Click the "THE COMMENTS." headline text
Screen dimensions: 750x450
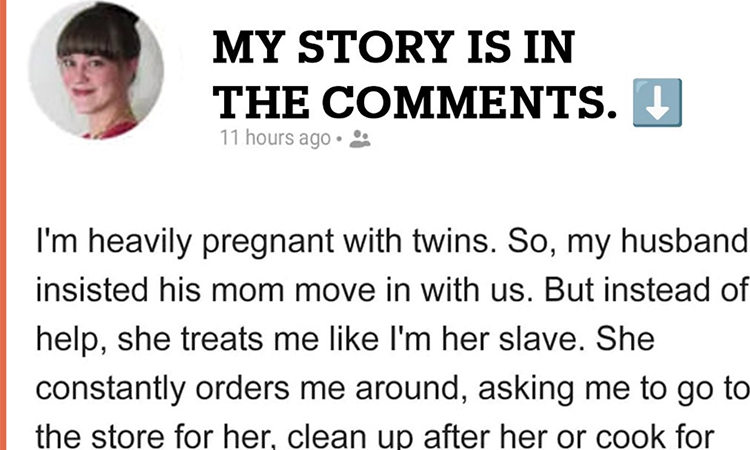[x=418, y=103]
